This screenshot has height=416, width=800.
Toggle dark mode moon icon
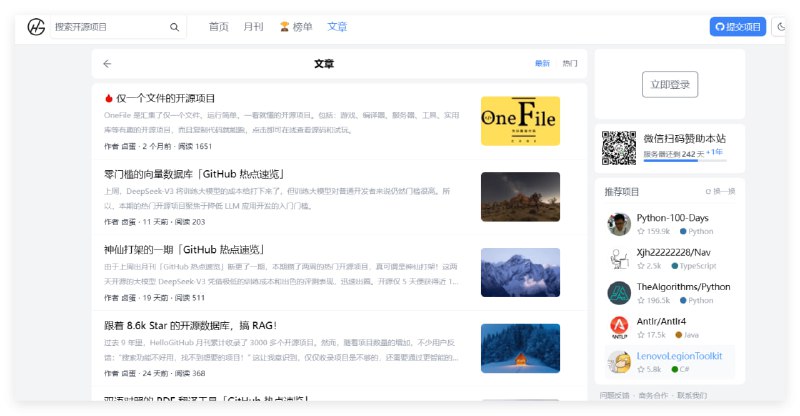point(781,27)
